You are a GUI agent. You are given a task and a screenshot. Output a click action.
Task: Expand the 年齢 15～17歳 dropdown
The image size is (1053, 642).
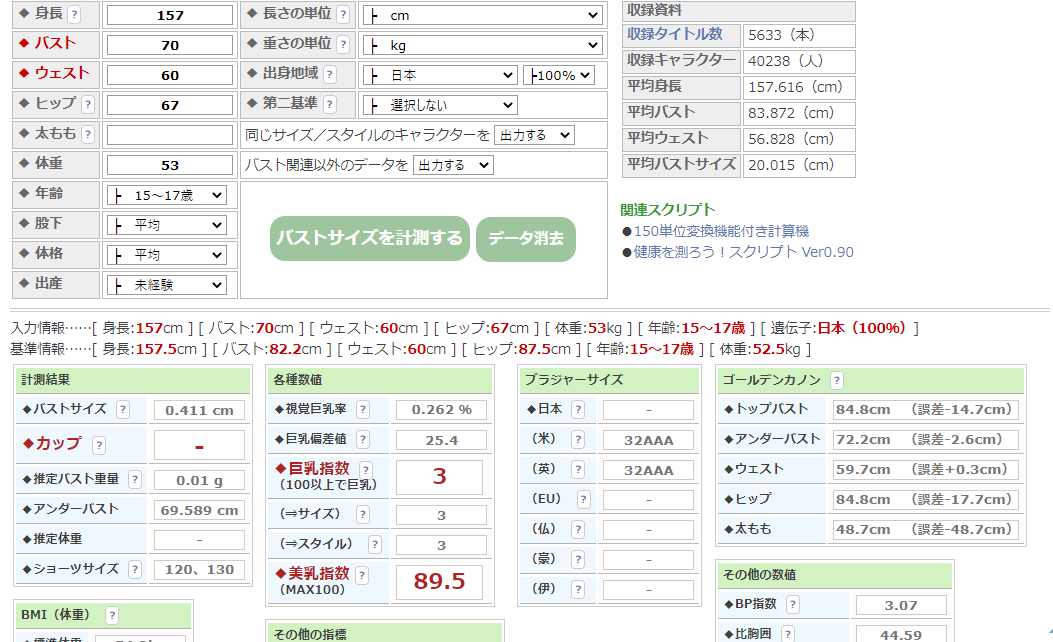[x=167, y=196]
